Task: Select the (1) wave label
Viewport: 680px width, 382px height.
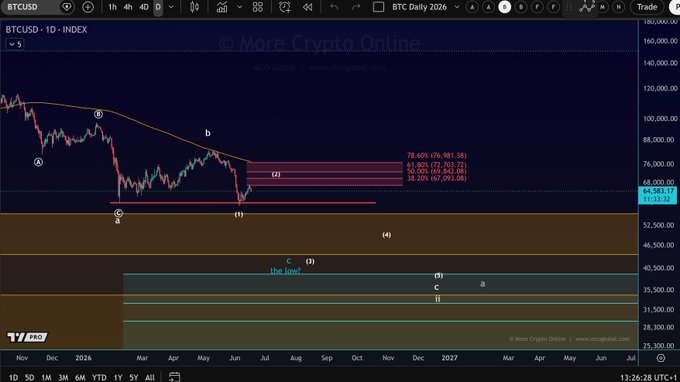Action: [239, 214]
